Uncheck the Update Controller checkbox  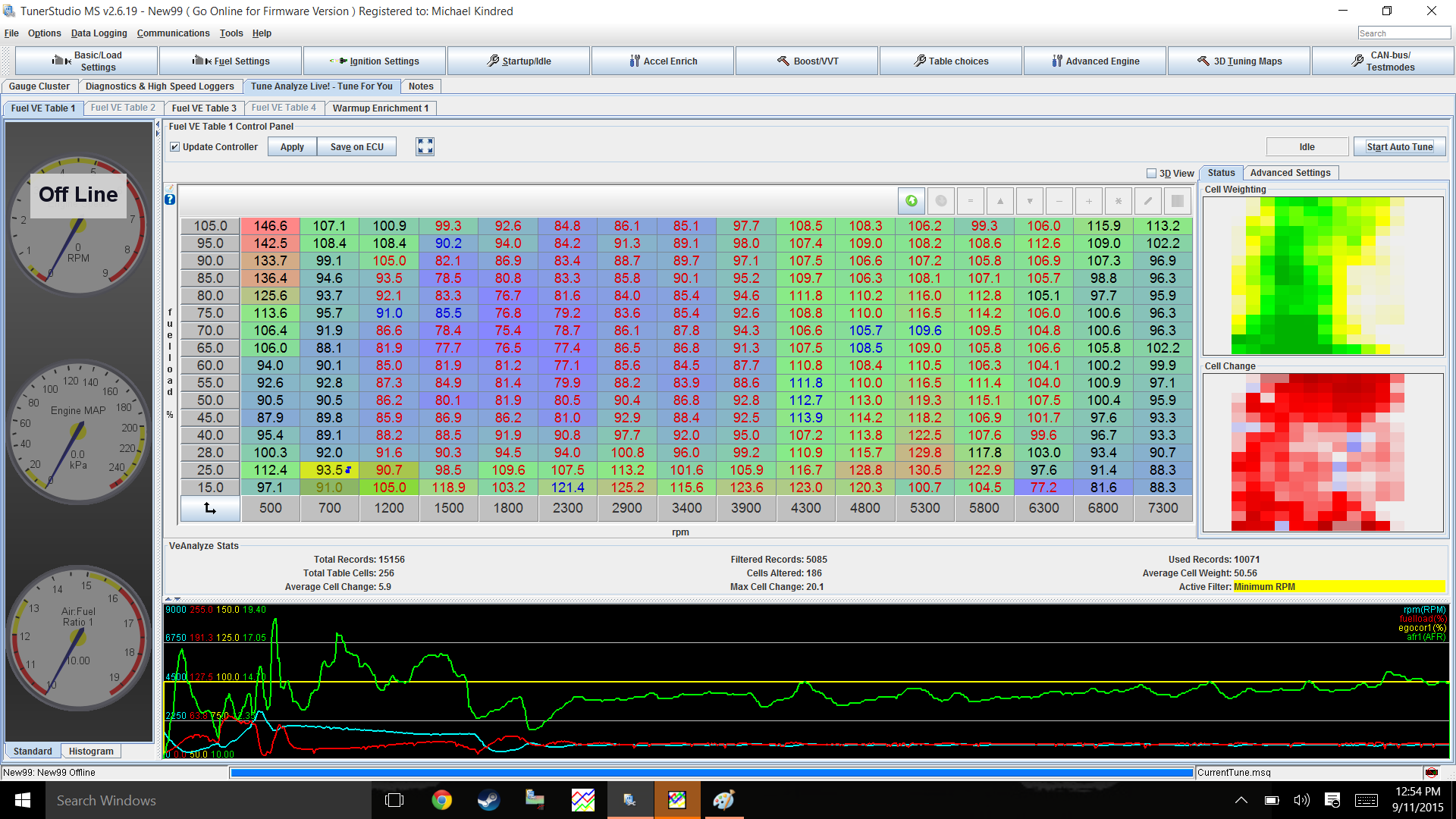coord(175,147)
